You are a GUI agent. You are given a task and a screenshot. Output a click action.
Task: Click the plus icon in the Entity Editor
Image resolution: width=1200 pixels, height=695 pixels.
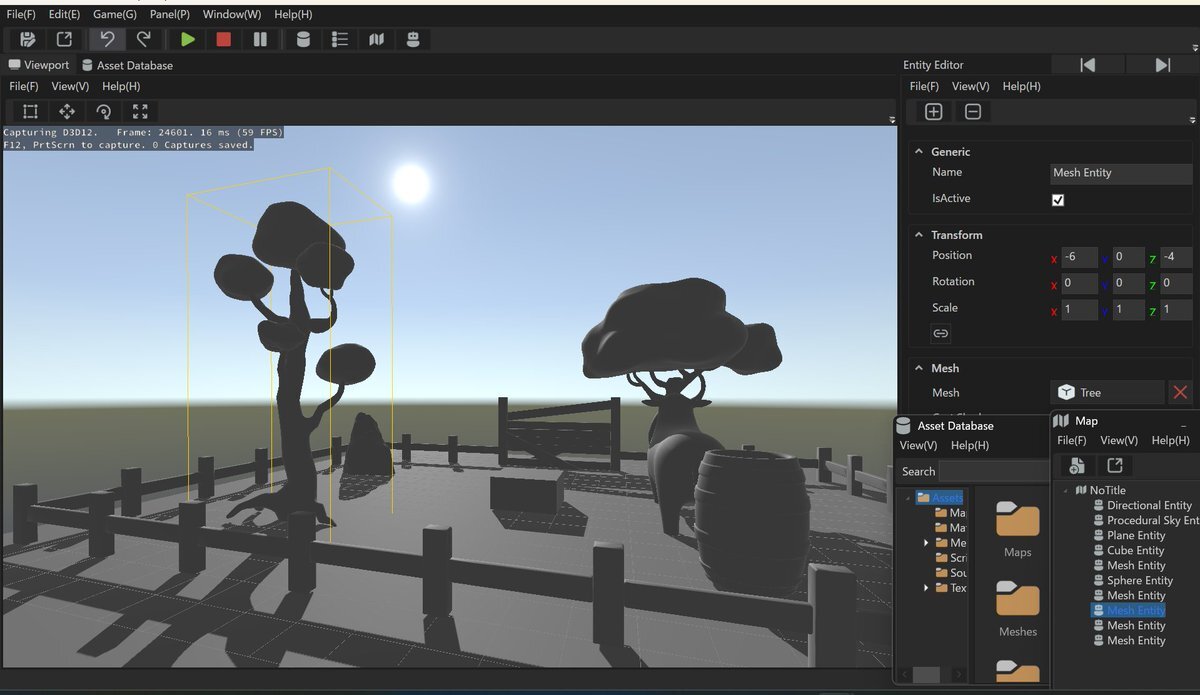(x=933, y=112)
